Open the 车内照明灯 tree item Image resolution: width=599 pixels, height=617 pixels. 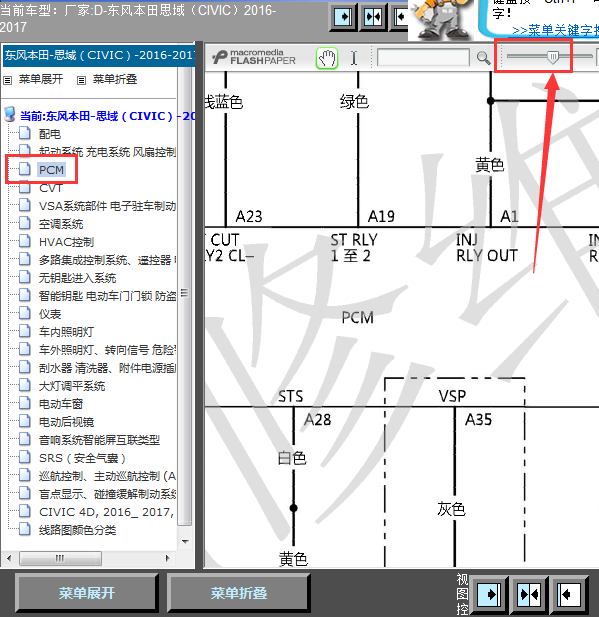(x=66, y=332)
